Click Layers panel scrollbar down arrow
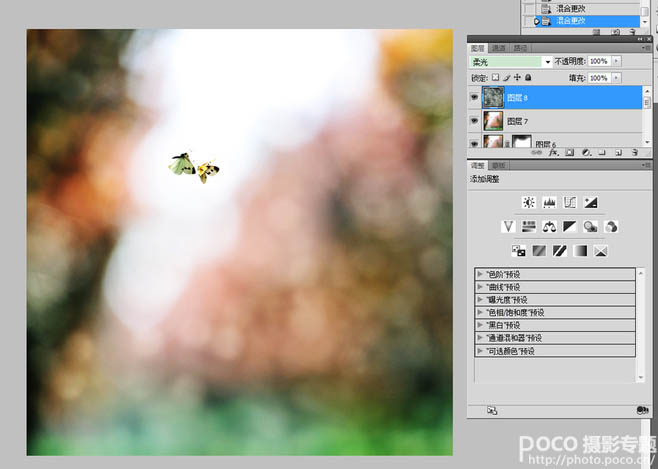 pyautogui.click(x=647, y=143)
